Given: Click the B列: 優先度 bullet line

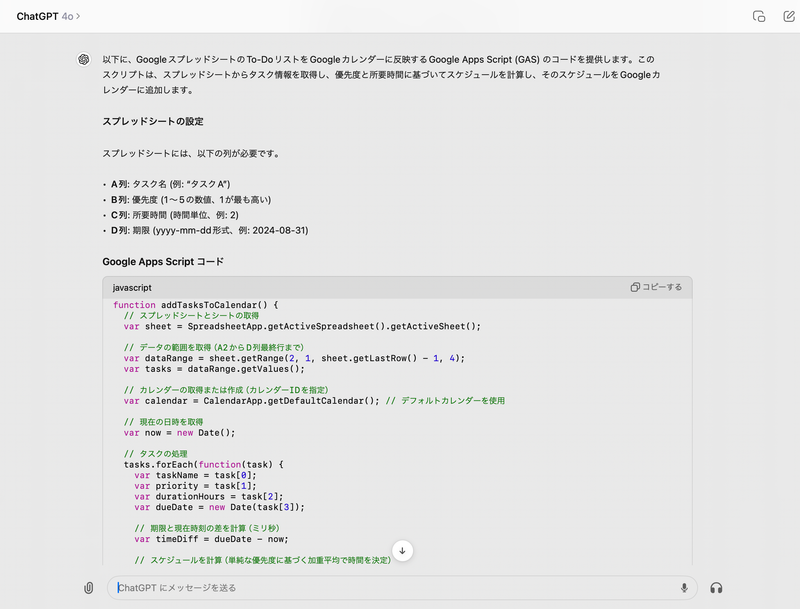Looking at the screenshot, I should tap(191, 199).
